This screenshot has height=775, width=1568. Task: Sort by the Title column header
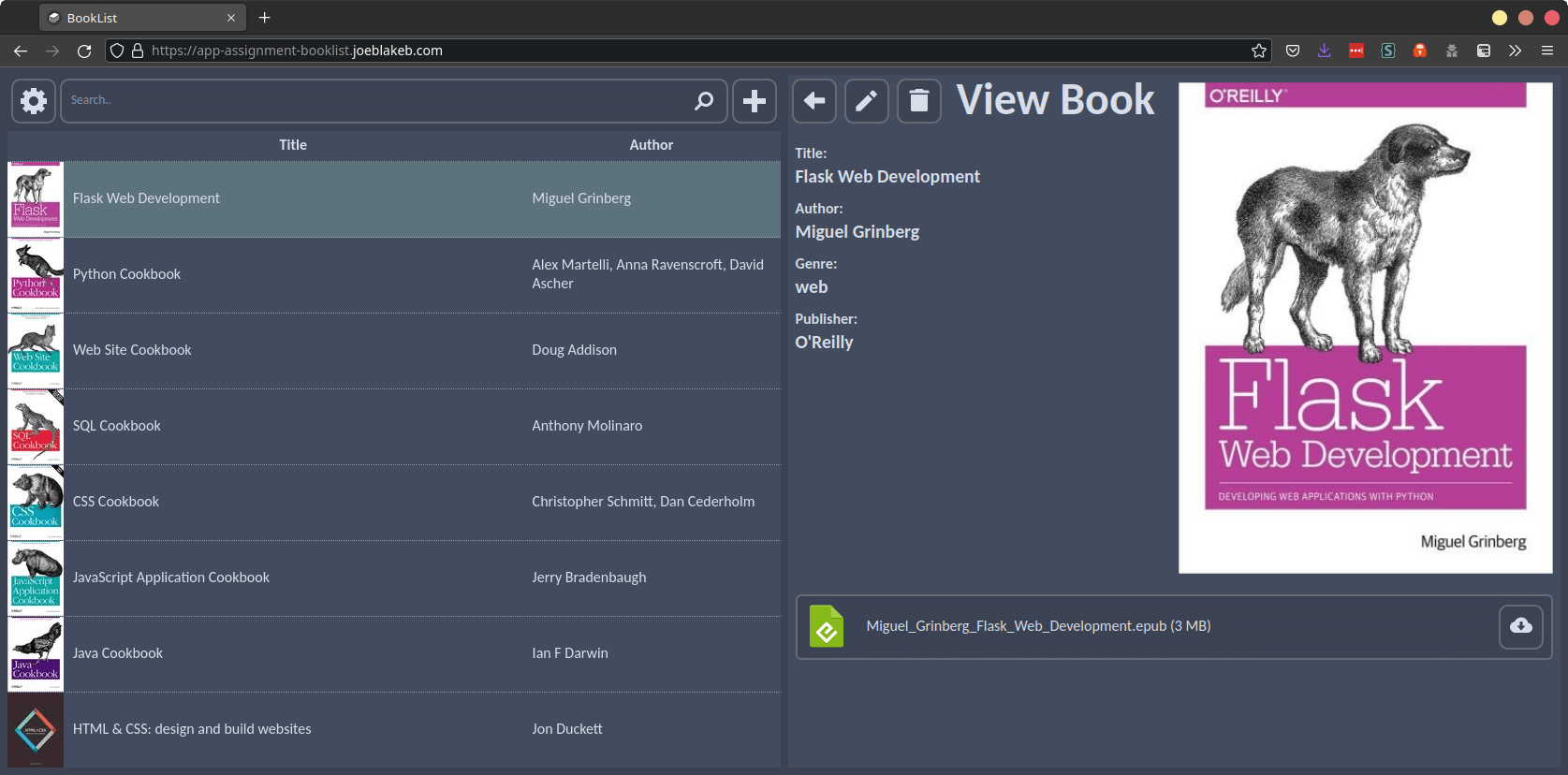[293, 145]
